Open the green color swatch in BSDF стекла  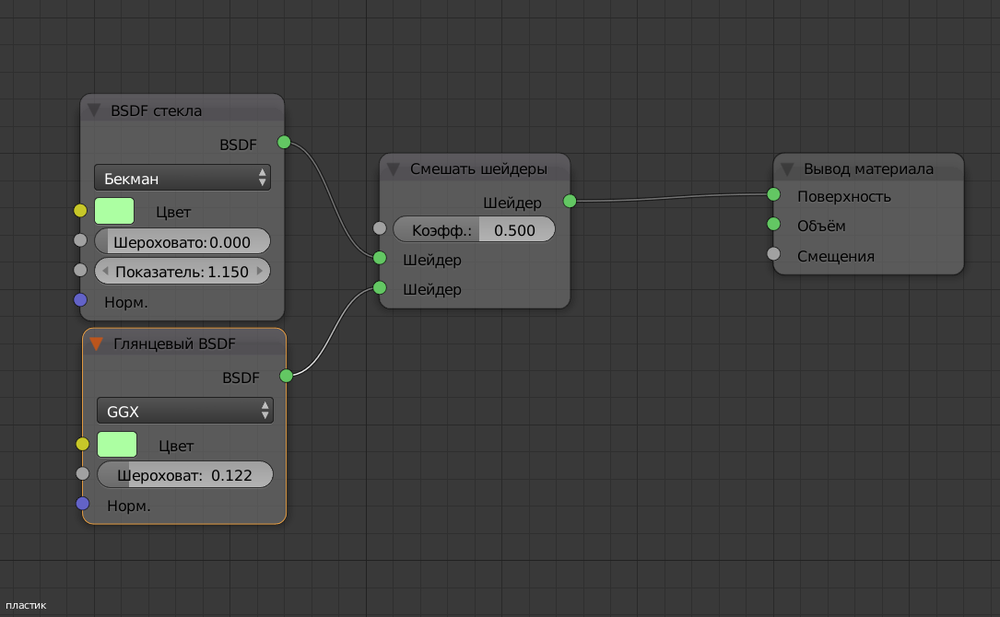pos(114,211)
